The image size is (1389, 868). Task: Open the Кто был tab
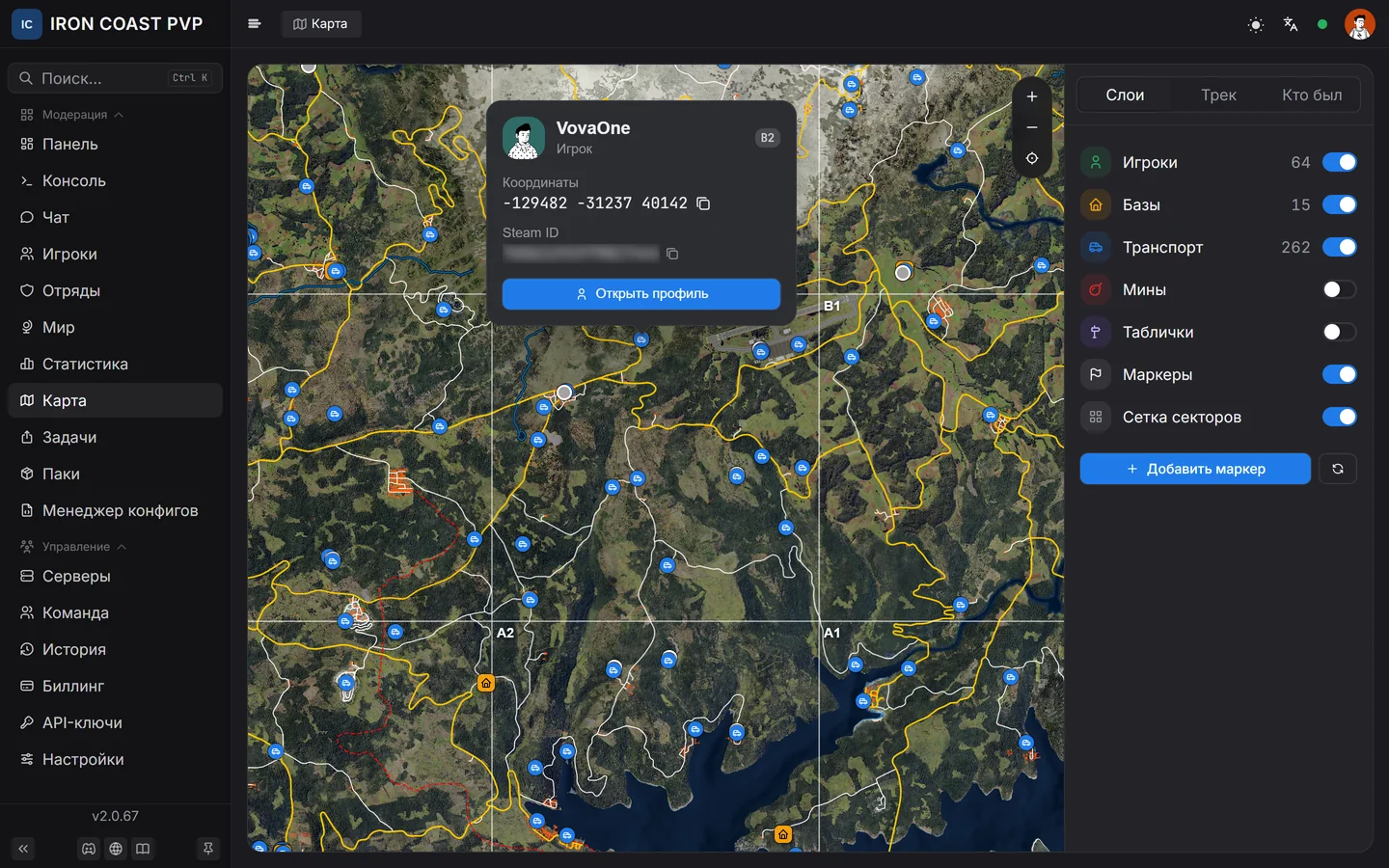tap(1312, 95)
